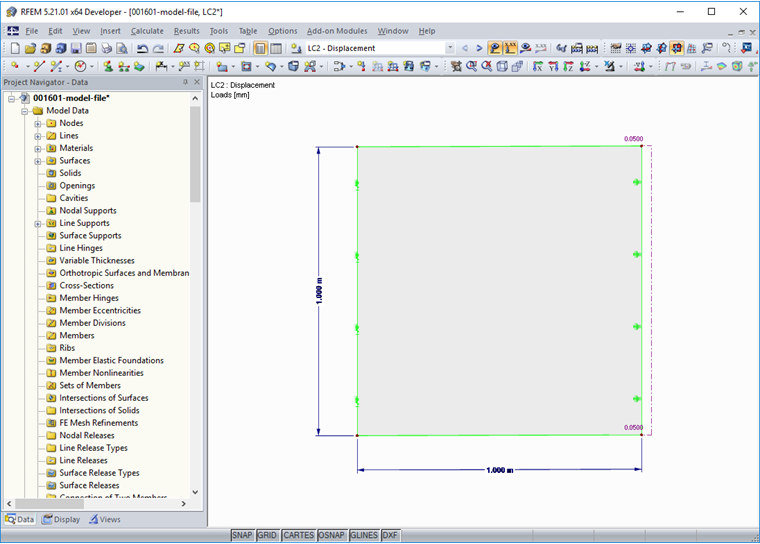Toggle the Table panel icon
760x544 pixels.
pyautogui.click(x=276, y=48)
